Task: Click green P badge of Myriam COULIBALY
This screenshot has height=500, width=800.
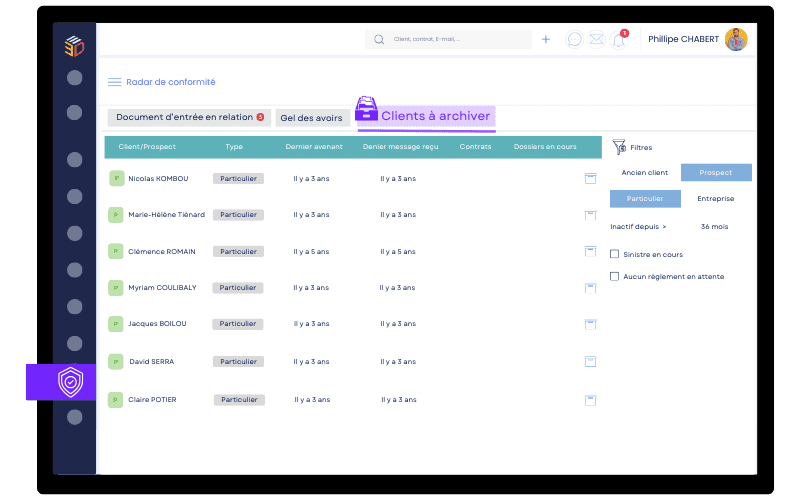Action: 116,288
